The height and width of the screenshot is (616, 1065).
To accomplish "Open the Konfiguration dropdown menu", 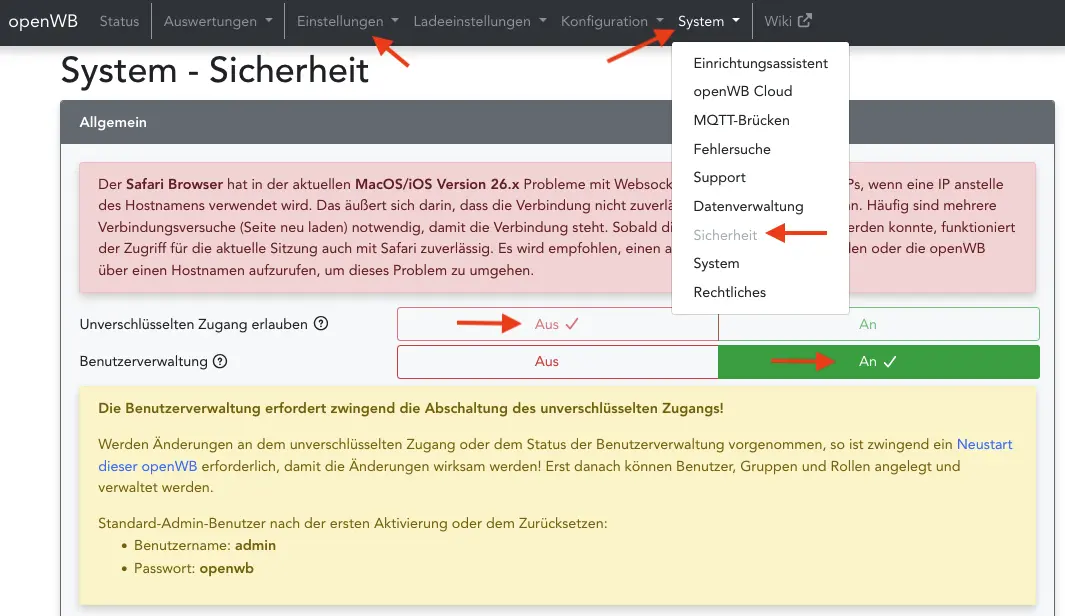I will point(612,21).
